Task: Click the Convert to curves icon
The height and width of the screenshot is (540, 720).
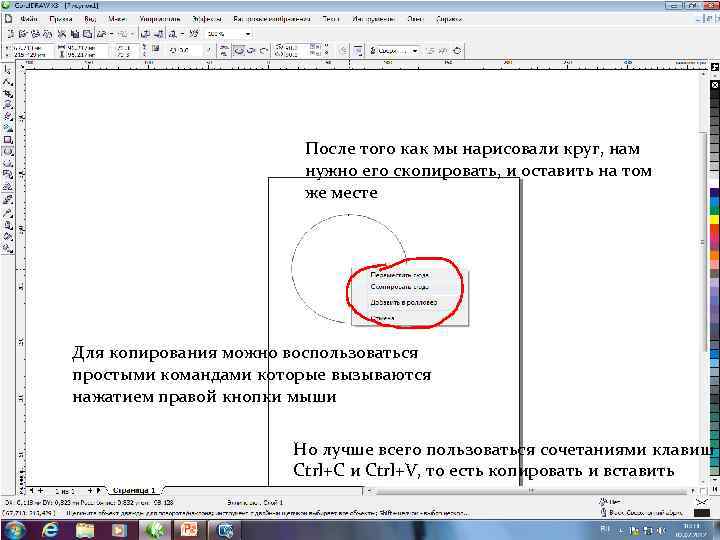Action: click(457, 51)
